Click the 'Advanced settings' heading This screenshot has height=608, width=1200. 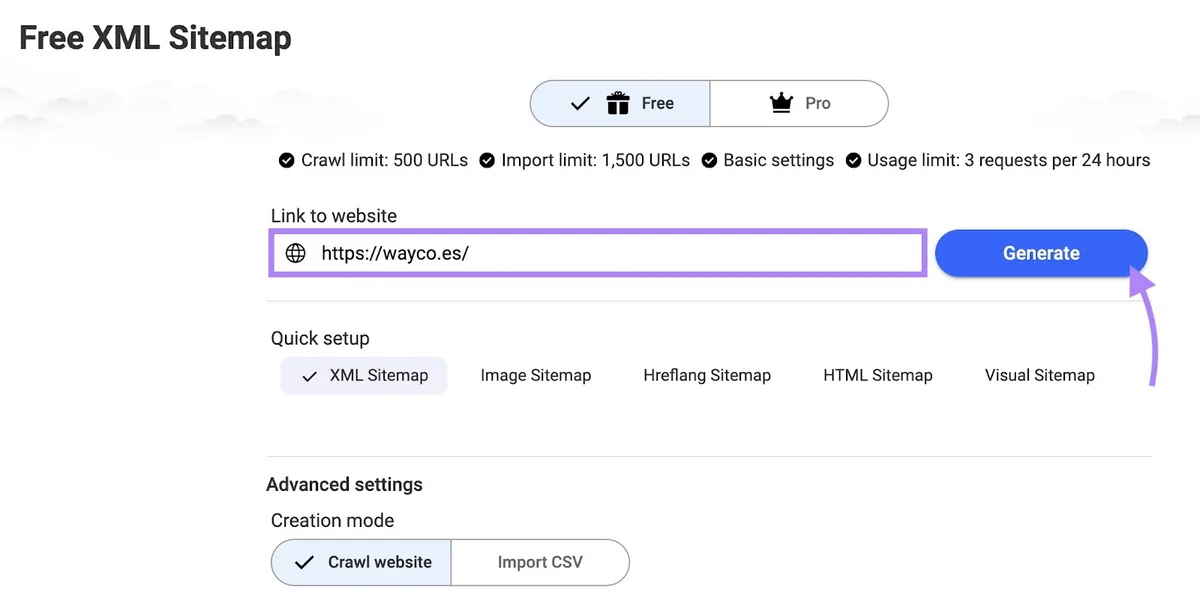point(344,485)
